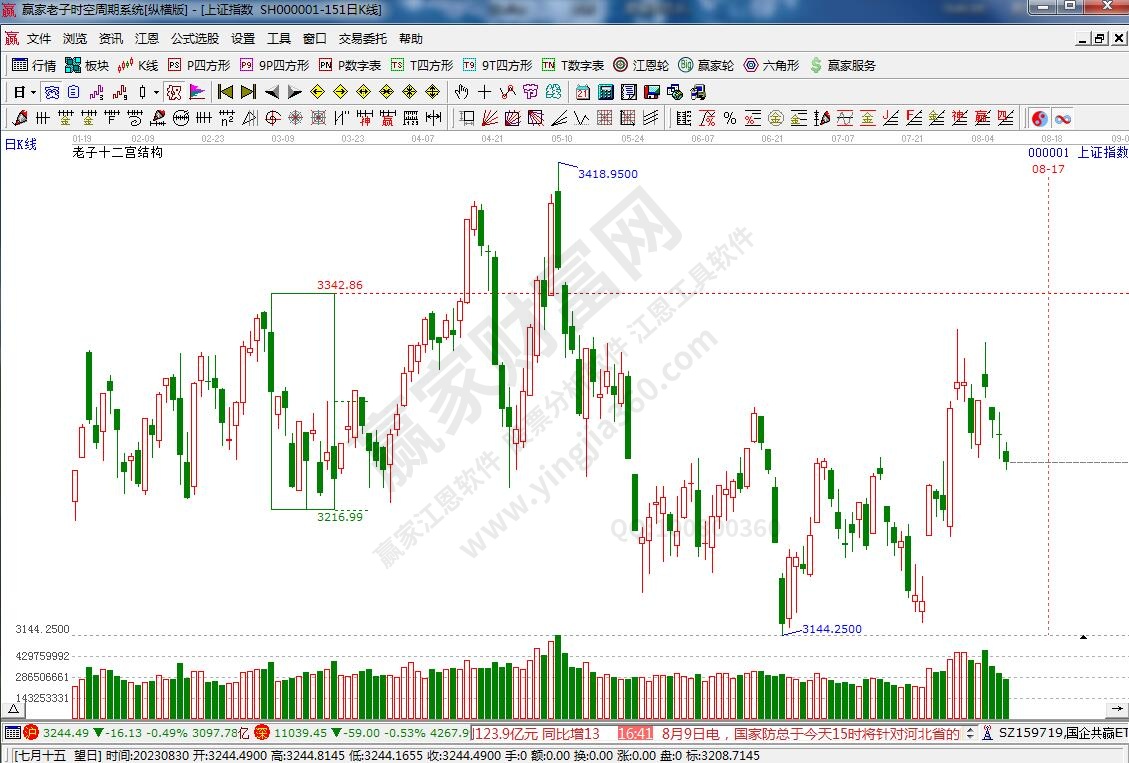The width and height of the screenshot is (1129, 763).
Task: Click the horizontal scrollbar right arrow
Action: [x=1120, y=708]
